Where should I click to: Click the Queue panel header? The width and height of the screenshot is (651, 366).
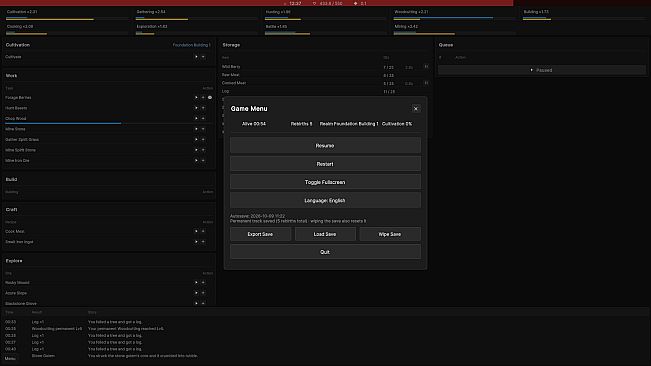pyautogui.click(x=446, y=45)
